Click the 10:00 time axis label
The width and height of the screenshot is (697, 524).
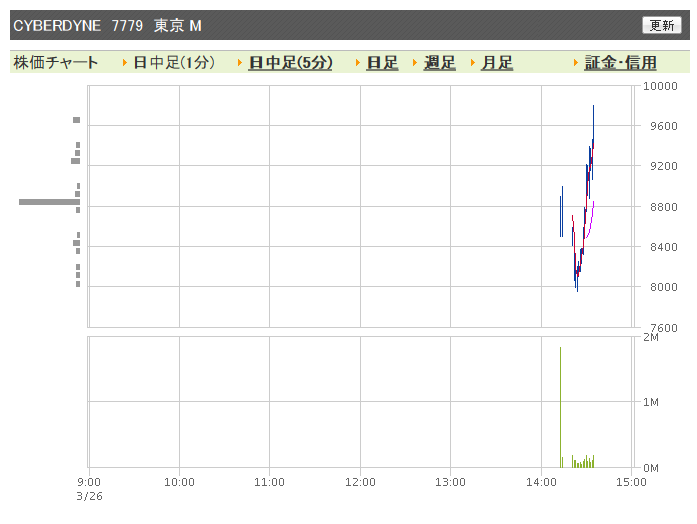(179, 482)
